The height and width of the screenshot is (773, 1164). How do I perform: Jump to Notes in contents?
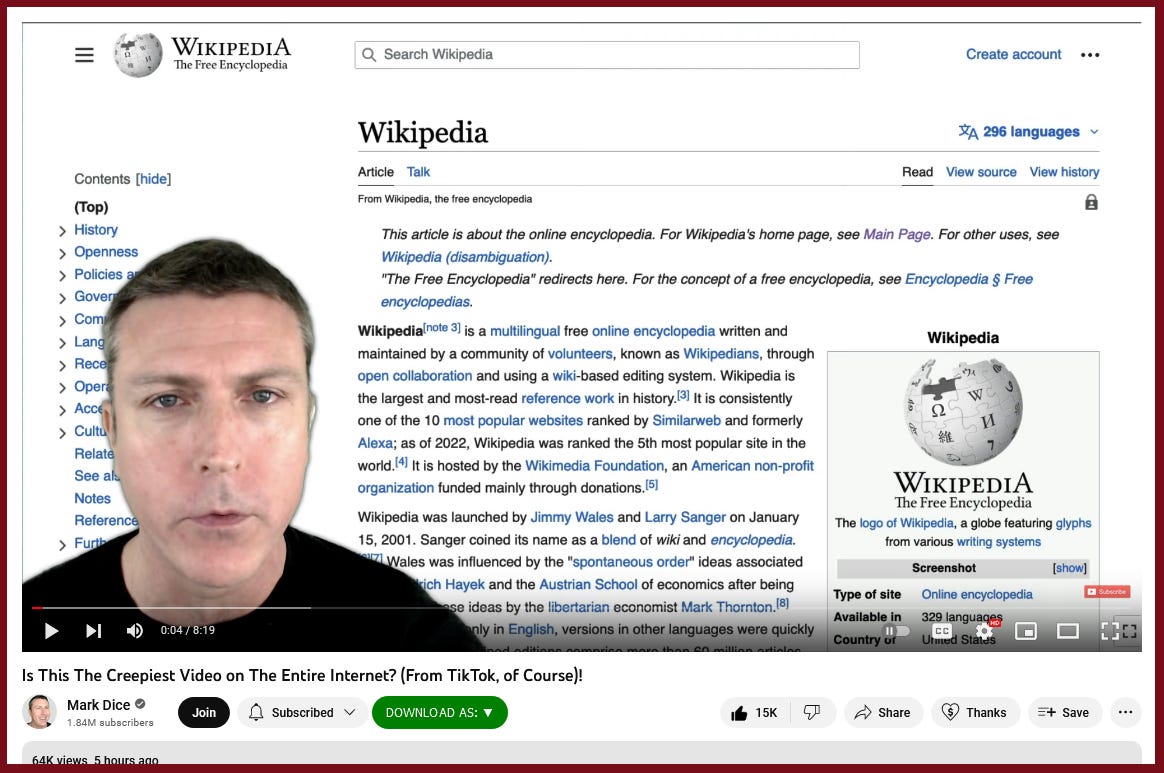click(92, 498)
